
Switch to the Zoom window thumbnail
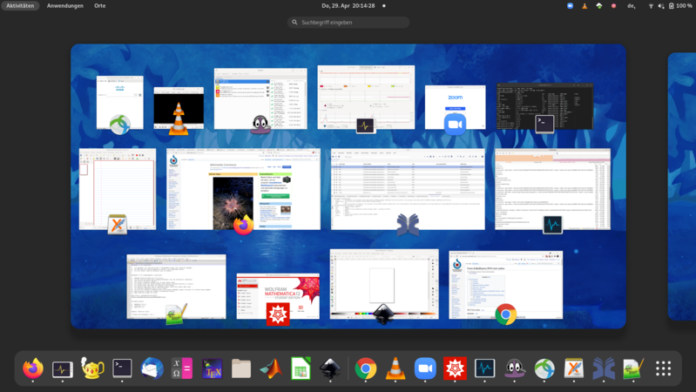455,107
